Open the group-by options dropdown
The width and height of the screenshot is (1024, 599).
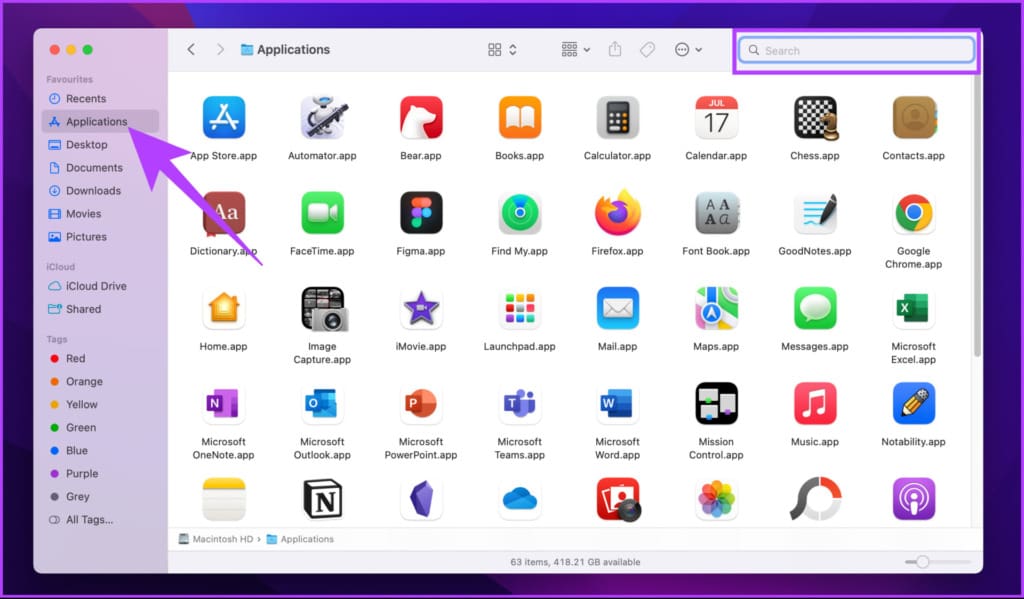click(575, 50)
